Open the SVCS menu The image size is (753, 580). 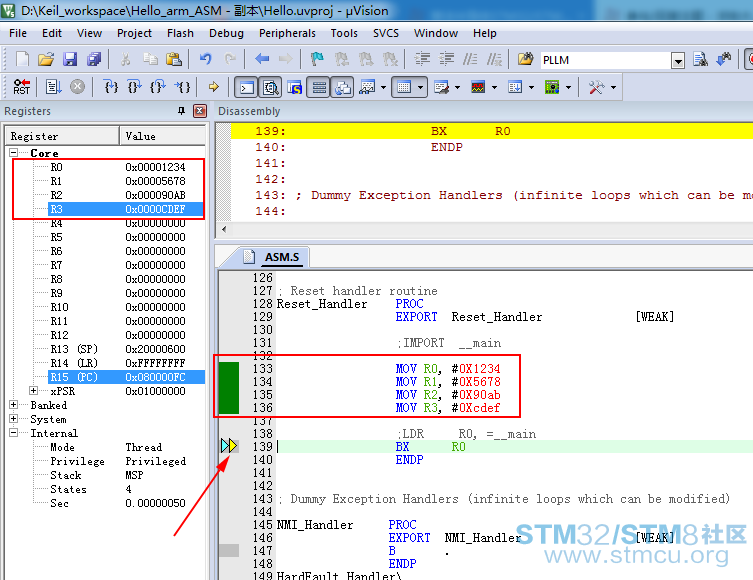(386, 33)
